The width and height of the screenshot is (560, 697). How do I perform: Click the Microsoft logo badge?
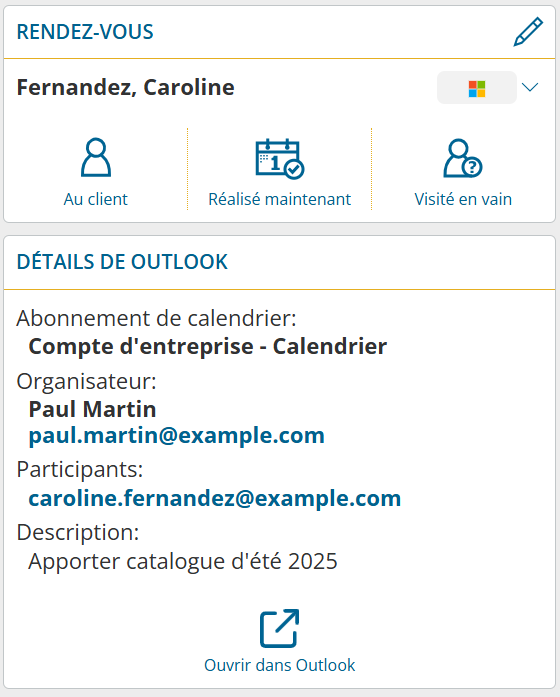coord(477,88)
